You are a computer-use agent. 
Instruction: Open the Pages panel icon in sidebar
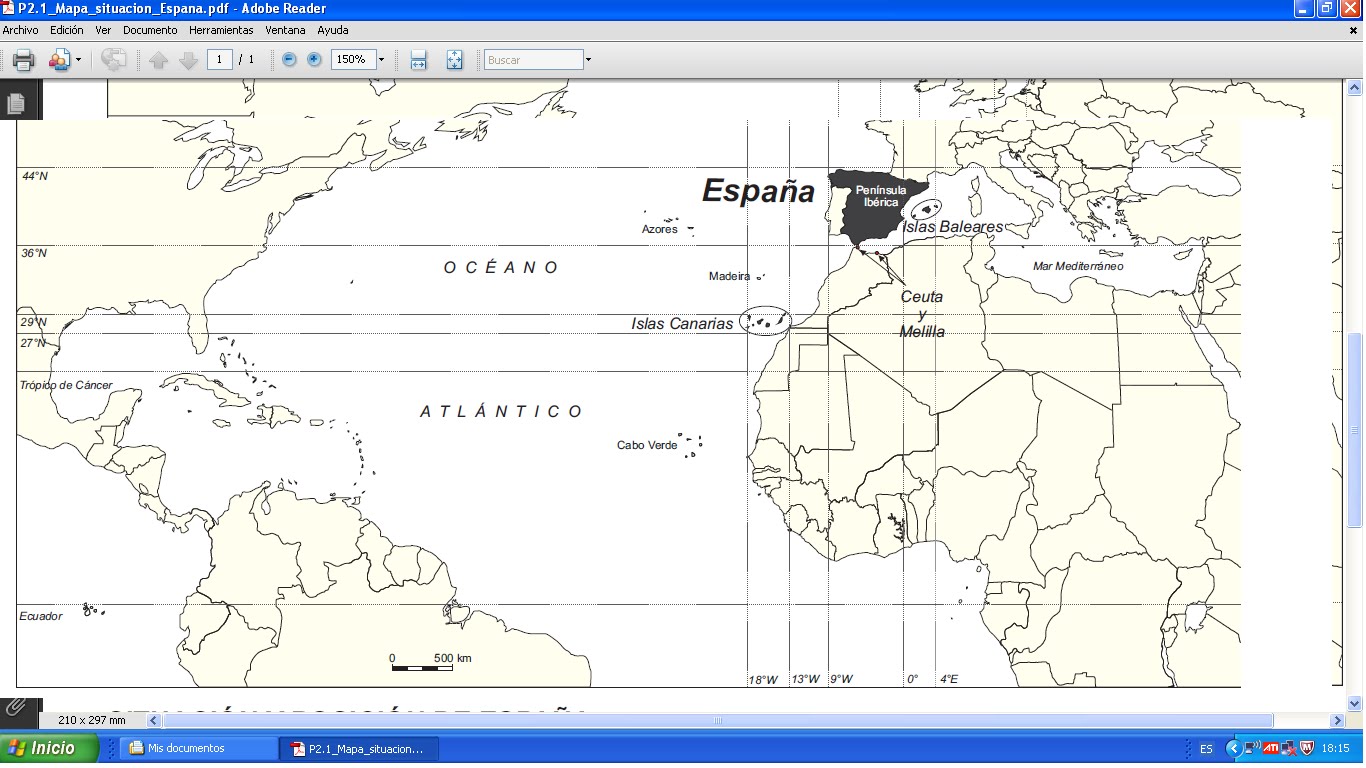(16, 103)
